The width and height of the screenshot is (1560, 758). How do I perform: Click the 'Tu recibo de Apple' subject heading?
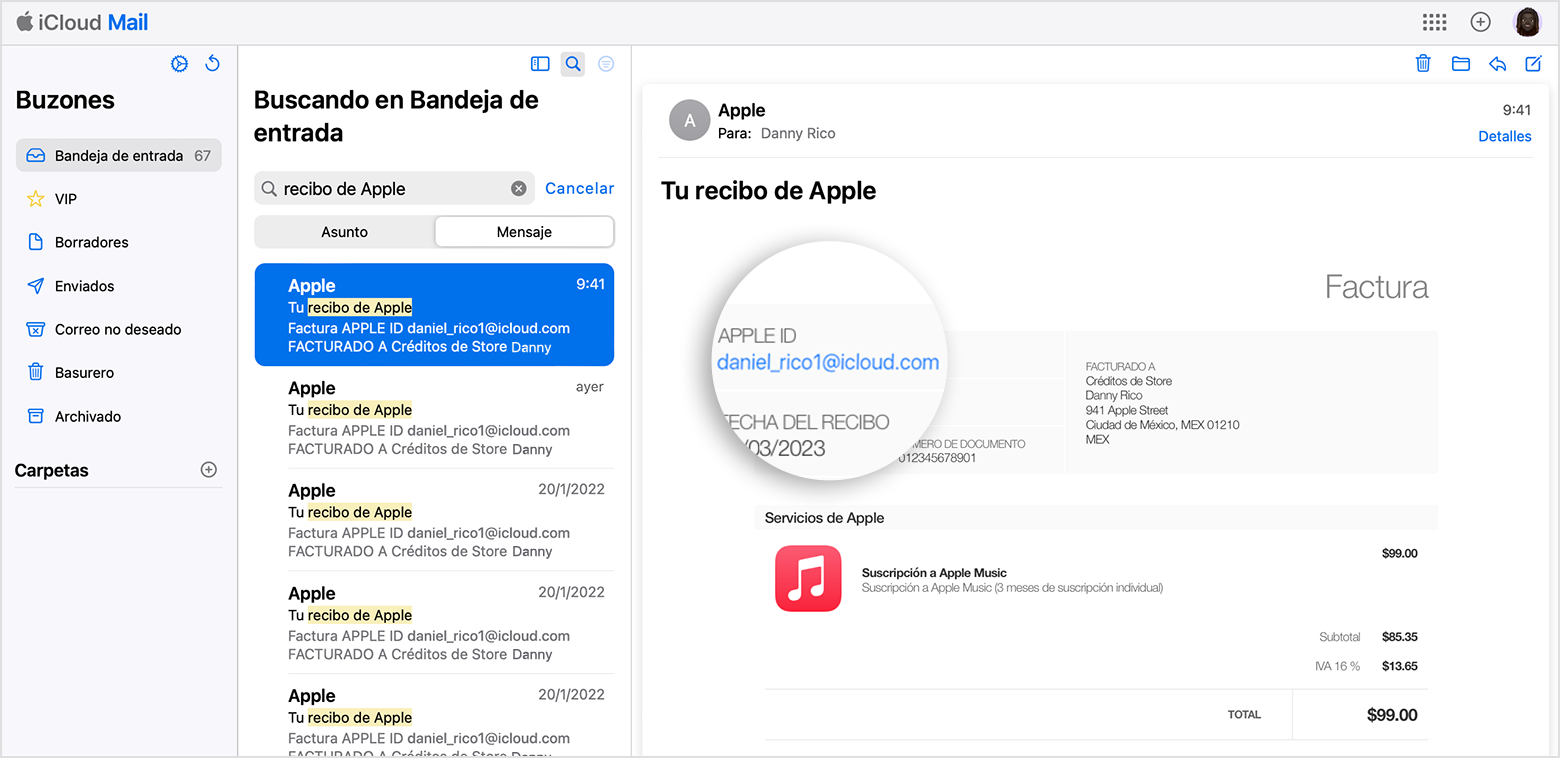(x=768, y=191)
